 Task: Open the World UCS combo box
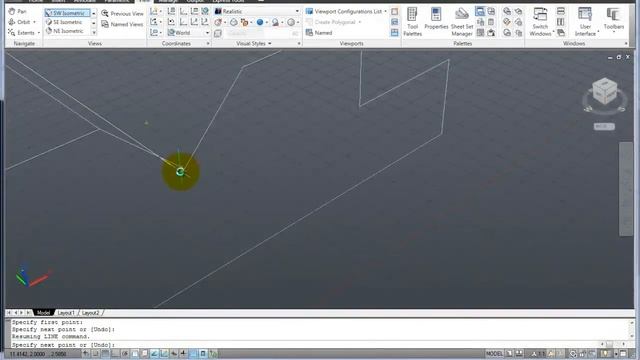[189, 33]
